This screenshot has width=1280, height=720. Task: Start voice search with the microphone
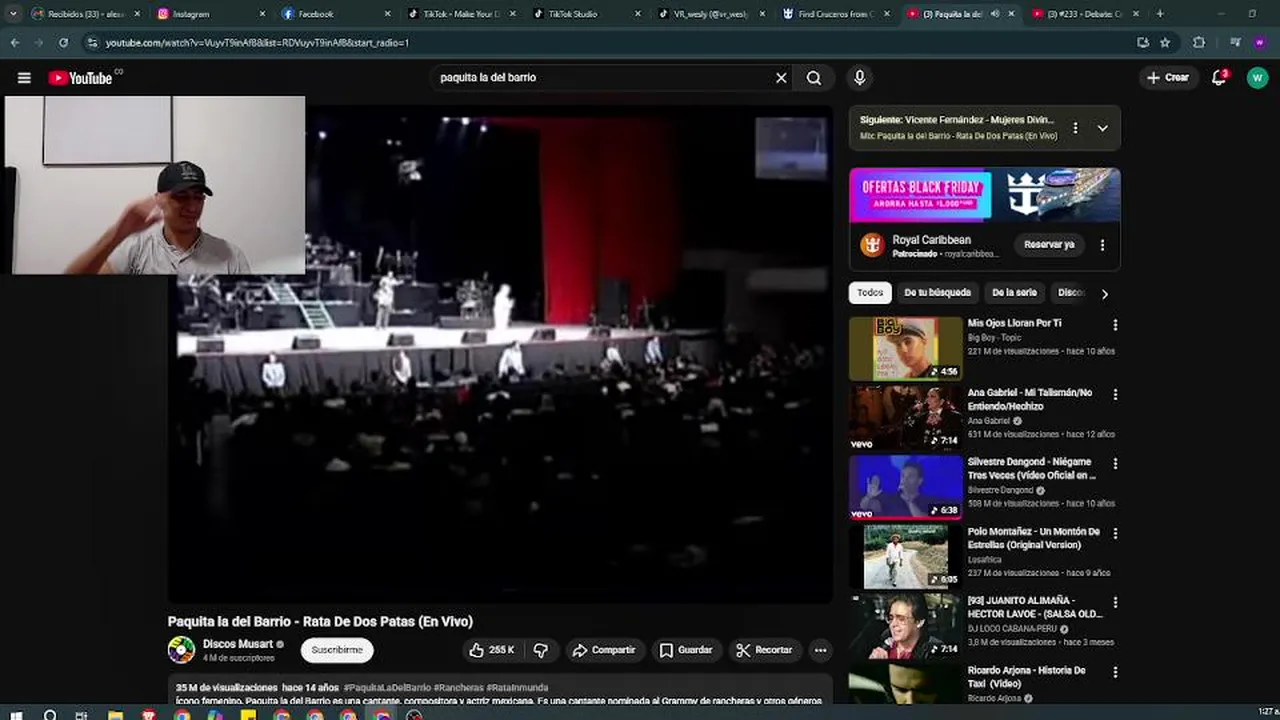(859, 78)
